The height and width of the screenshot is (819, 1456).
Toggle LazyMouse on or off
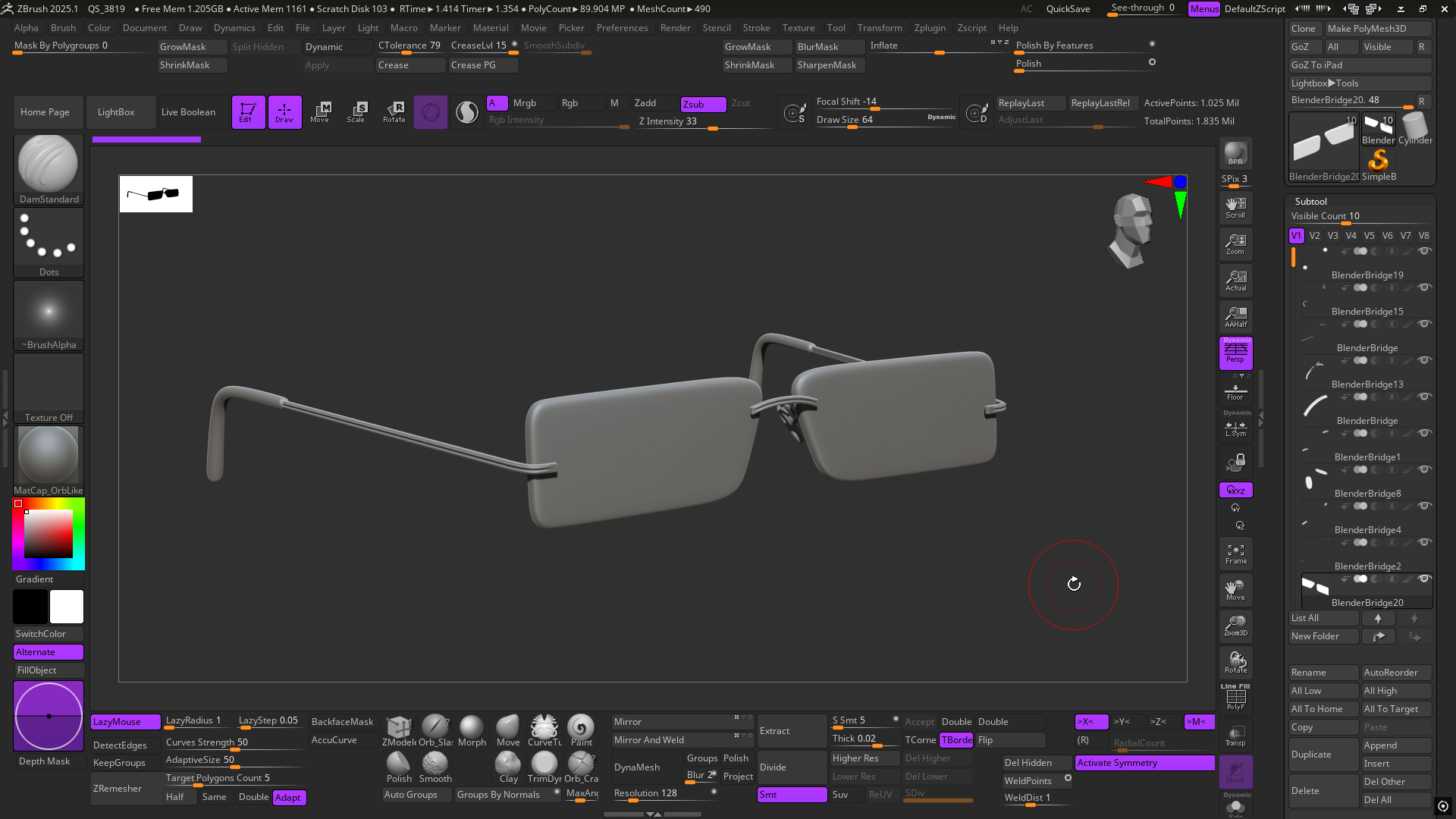coord(125,721)
